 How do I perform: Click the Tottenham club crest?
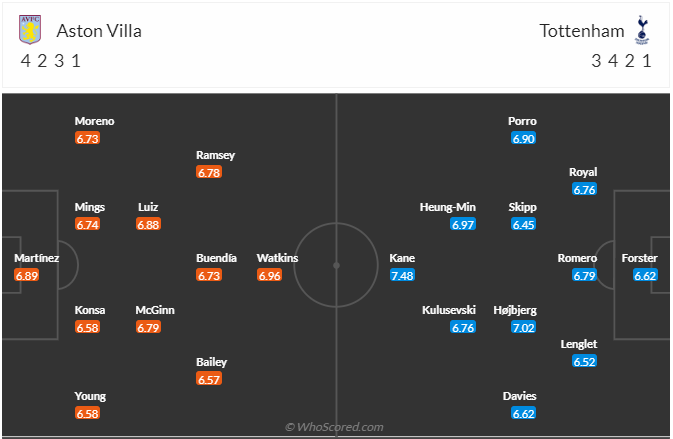pos(642,30)
